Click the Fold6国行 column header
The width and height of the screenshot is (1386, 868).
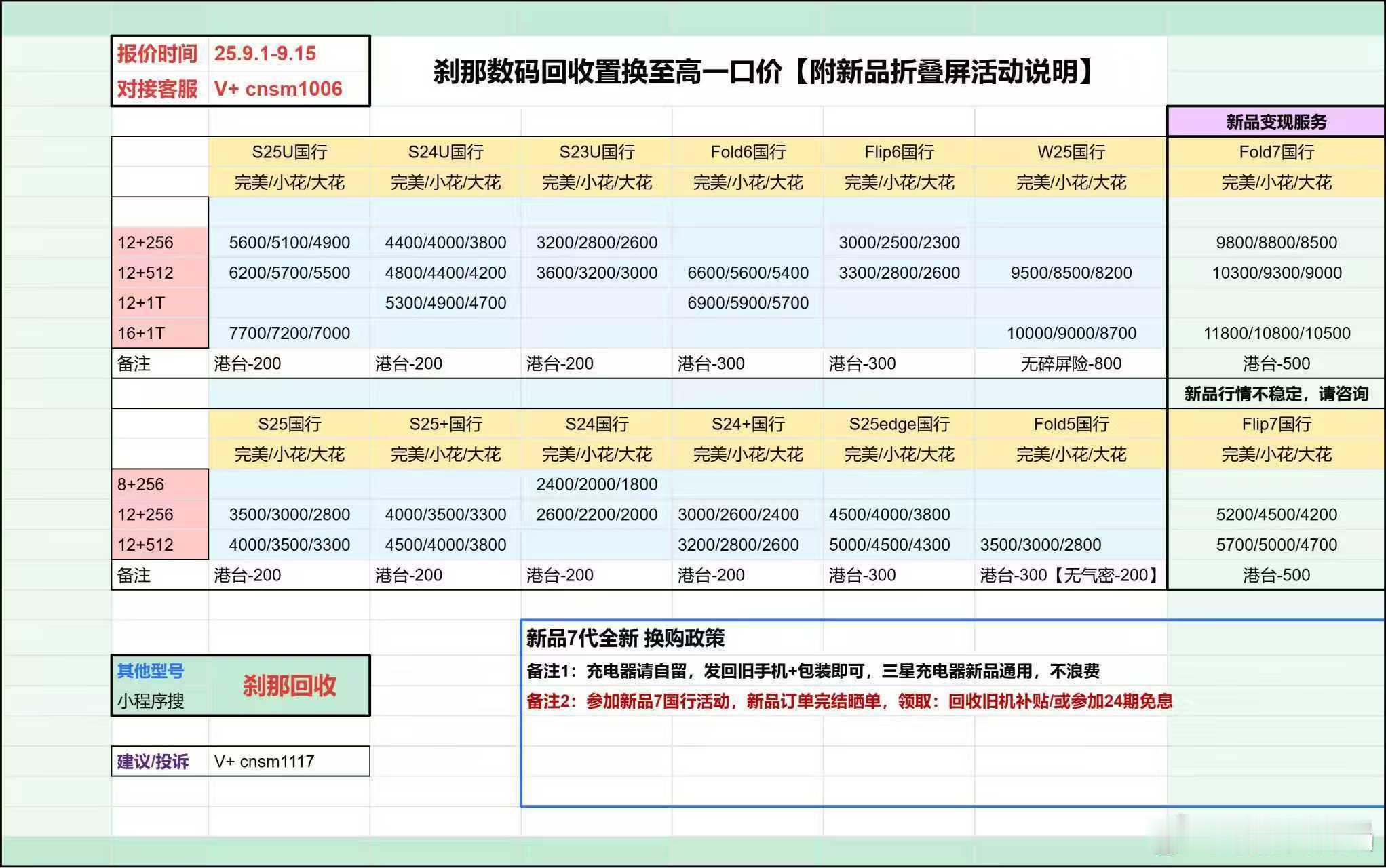tap(748, 152)
